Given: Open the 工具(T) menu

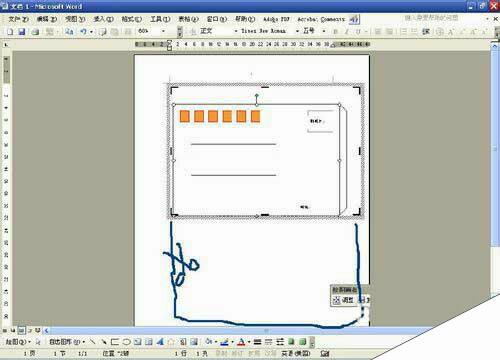Looking at the screenshot, I should pyautogui.click(x=160, y=19).
